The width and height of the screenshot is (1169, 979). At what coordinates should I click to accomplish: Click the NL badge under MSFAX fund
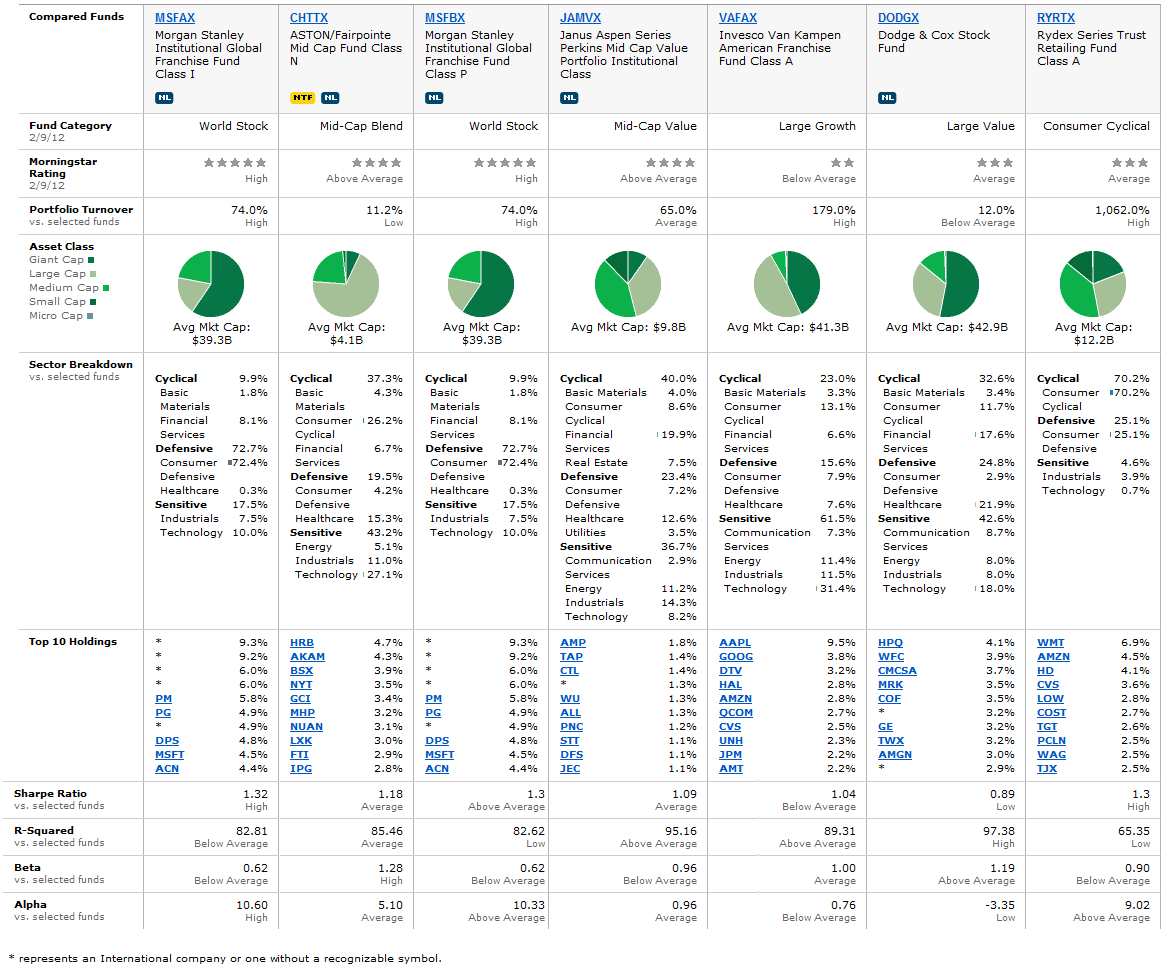click(x=164, y=98)
